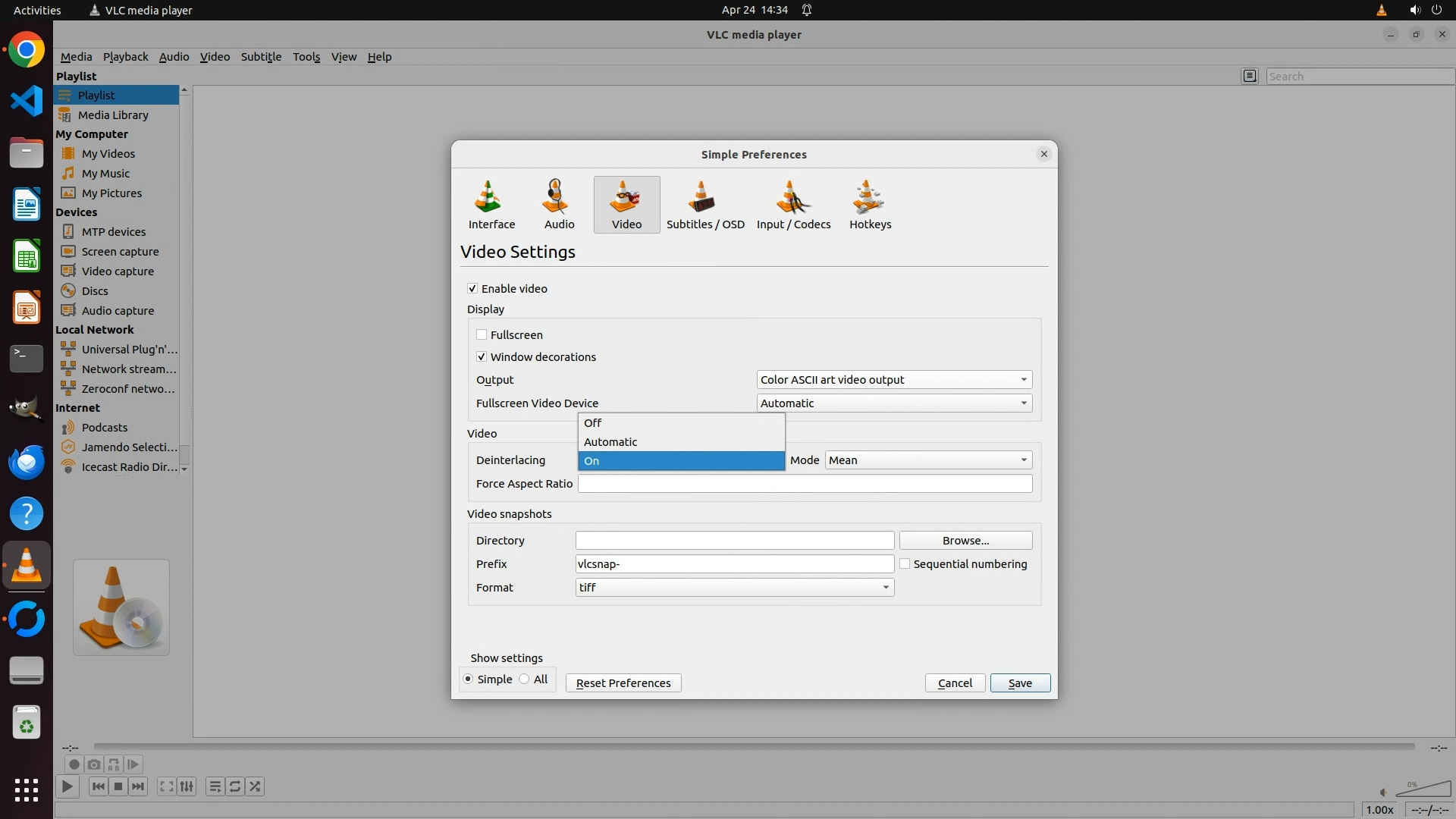The image size is (1456, 819).
Task: Click the Interface preferences cone icon
Action: pyautogui.click(x=491, y=204)
